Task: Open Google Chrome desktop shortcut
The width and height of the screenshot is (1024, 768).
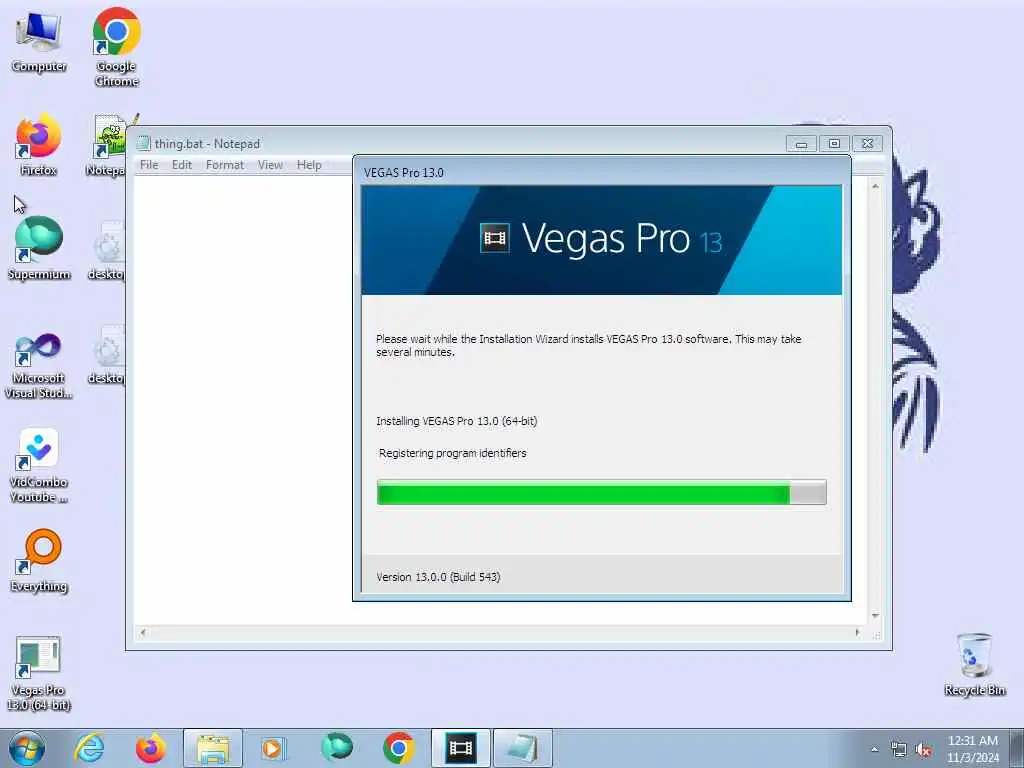Action: coord(116,47)
